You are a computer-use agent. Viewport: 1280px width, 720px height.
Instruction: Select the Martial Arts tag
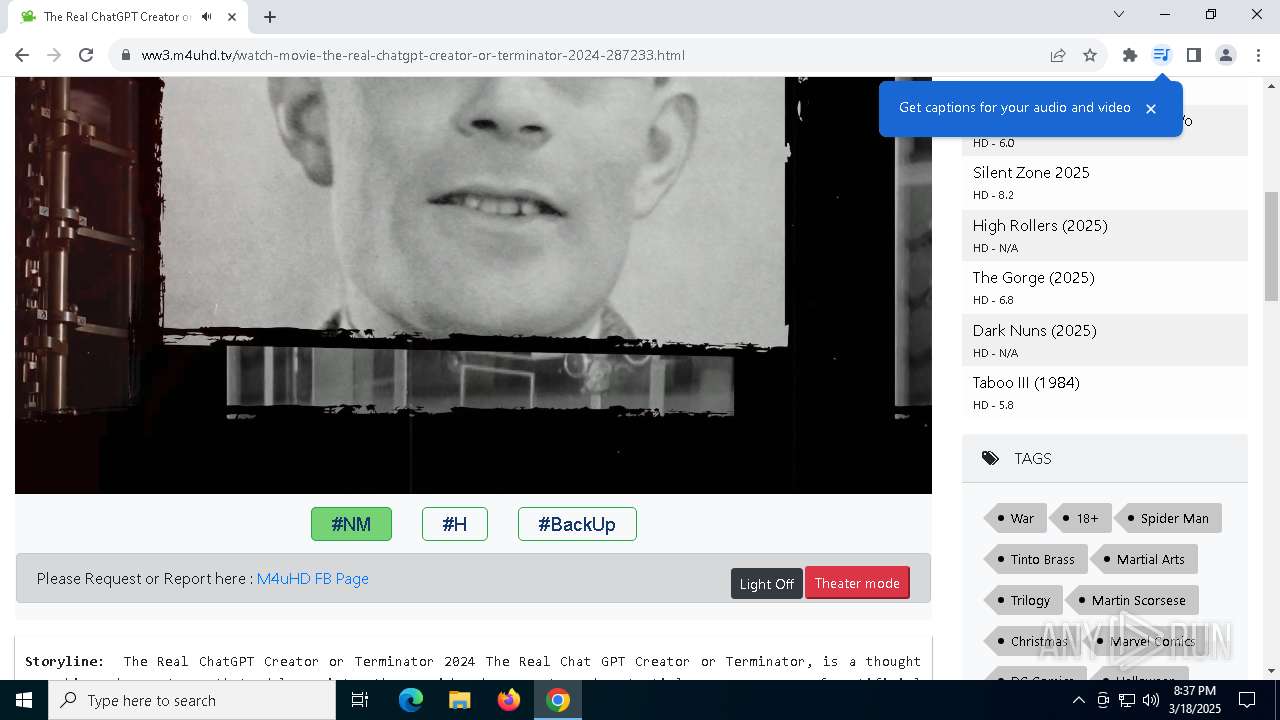1144,559
